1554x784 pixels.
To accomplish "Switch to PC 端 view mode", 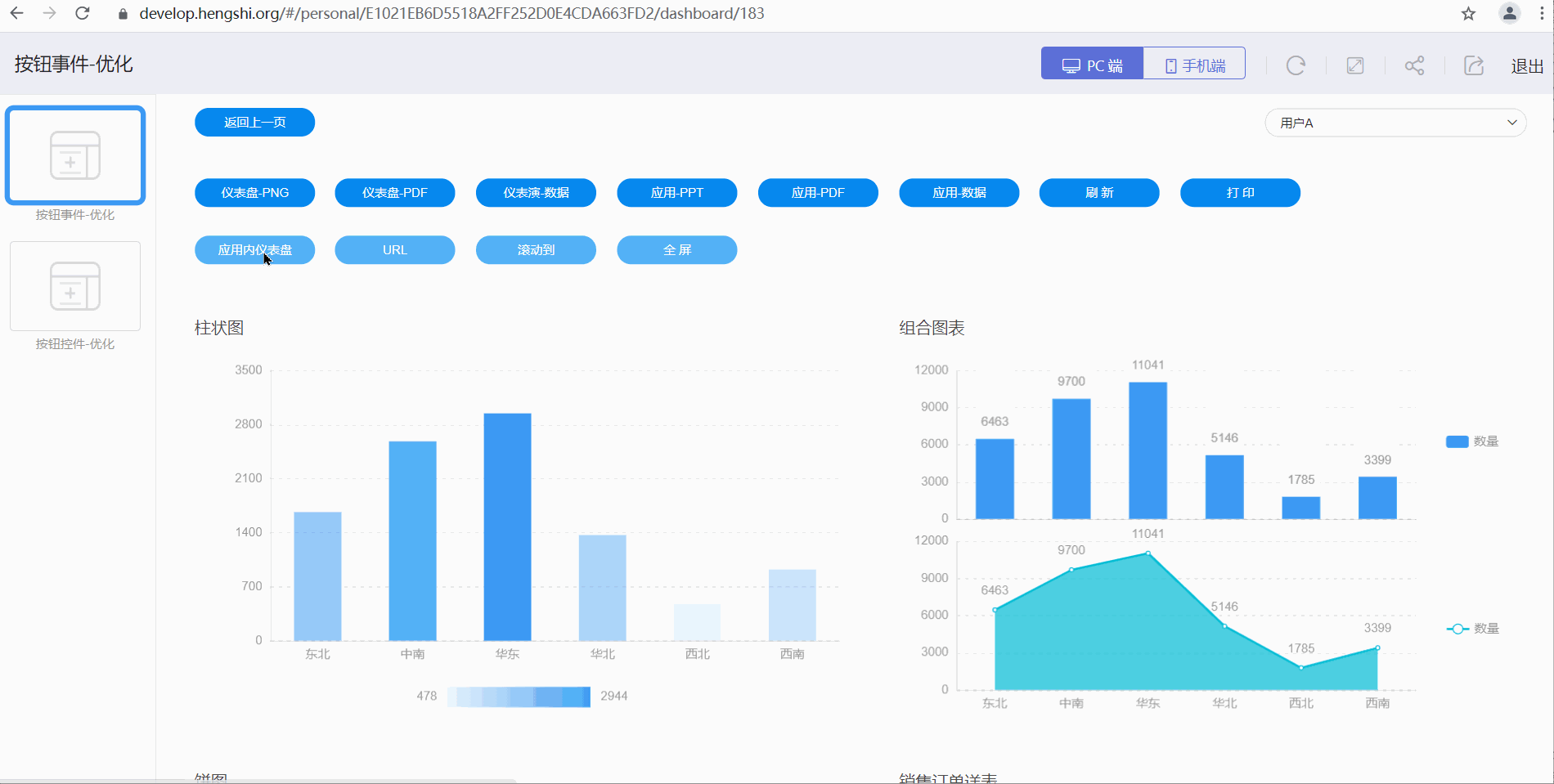I will [1092, 64].
